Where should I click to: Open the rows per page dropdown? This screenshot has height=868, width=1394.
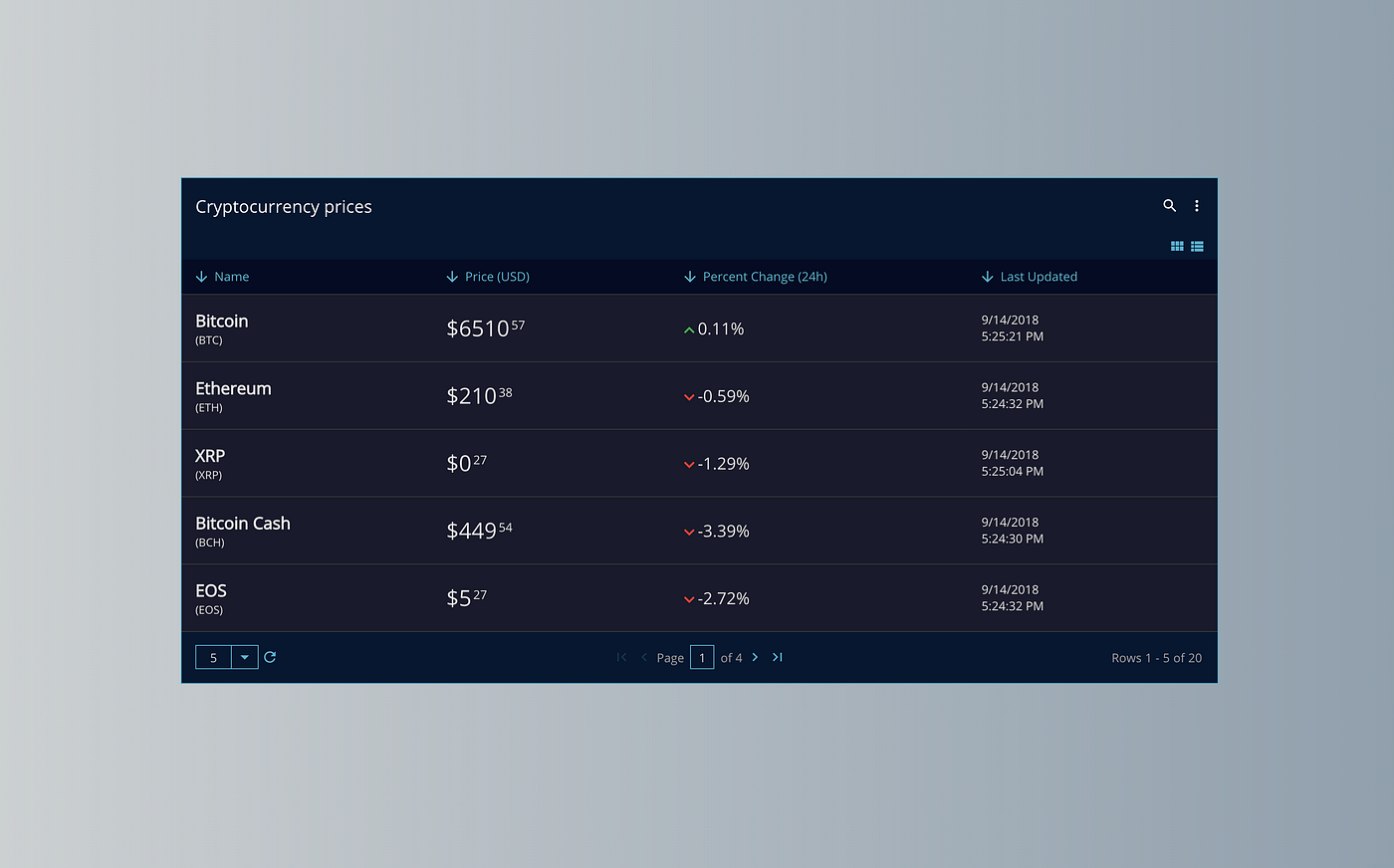245,657
